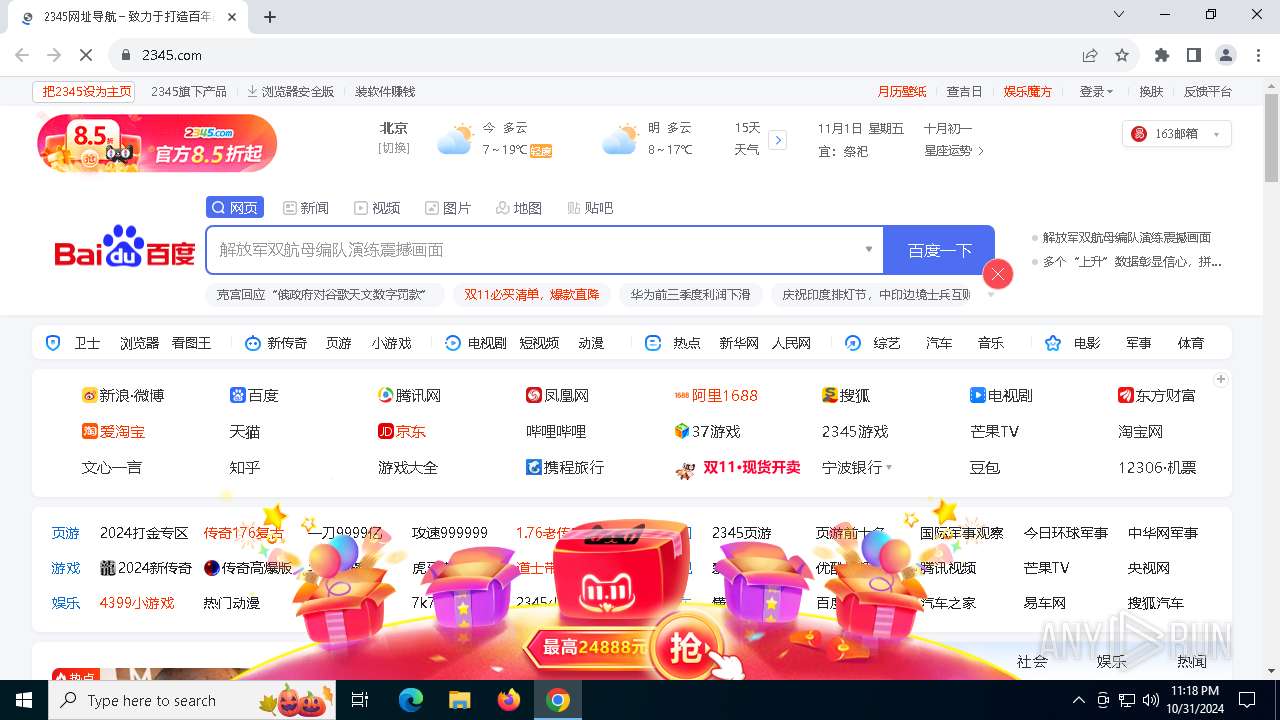Click the 抢 button on the popup

(686, 650)
